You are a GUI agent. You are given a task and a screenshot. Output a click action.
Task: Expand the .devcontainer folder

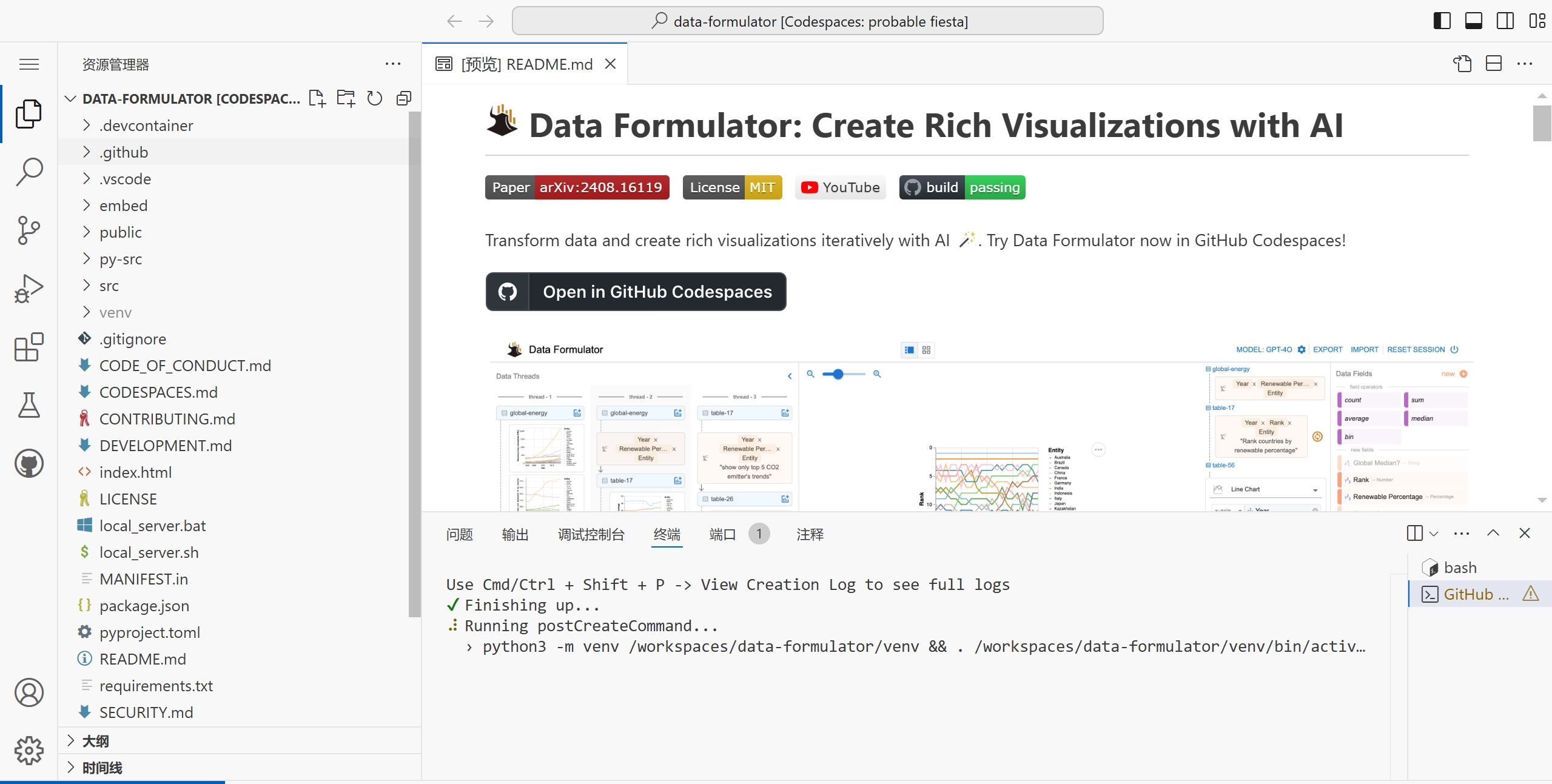(240, 126)
